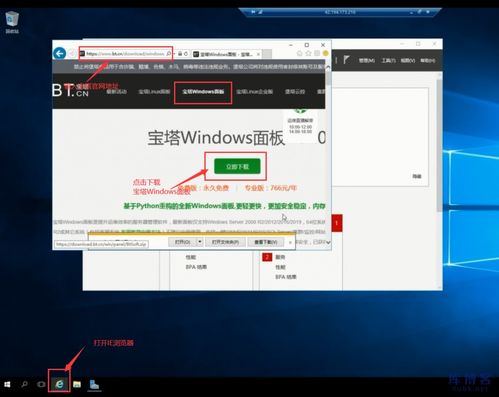The height and width of the screenshot is (397, 499).
Task: Click the 查看下载 button in download bar
Action: tap(266, 242)
